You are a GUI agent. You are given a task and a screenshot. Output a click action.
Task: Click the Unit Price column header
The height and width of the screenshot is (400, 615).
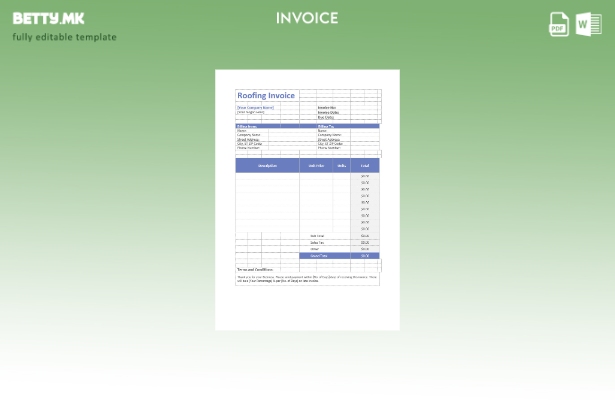tap(316, 165)
